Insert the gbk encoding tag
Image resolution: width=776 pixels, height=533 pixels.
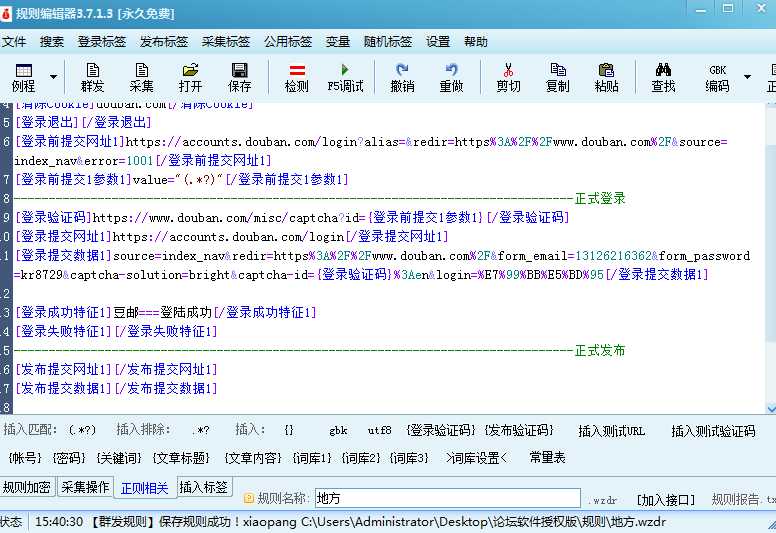[338, 430]
